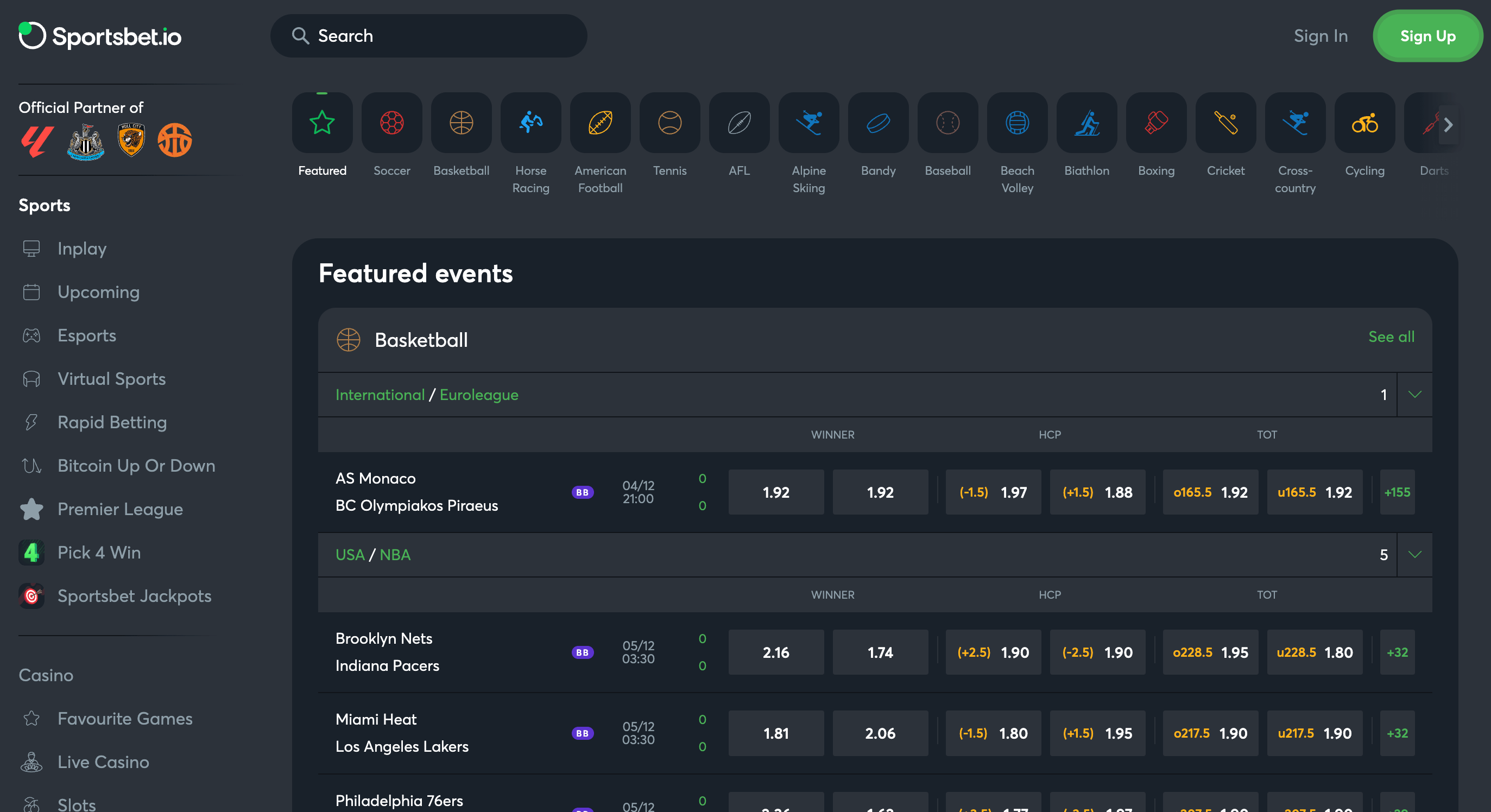Select the Cycling category icon
This screenshot has width=1491, height=812.
tap(1364, 123)
